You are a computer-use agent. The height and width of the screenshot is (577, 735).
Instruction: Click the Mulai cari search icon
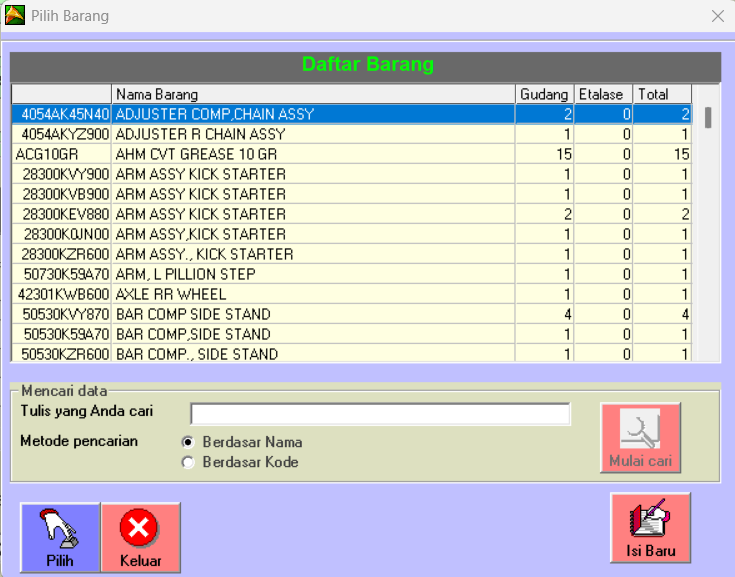tap(640, 432)
